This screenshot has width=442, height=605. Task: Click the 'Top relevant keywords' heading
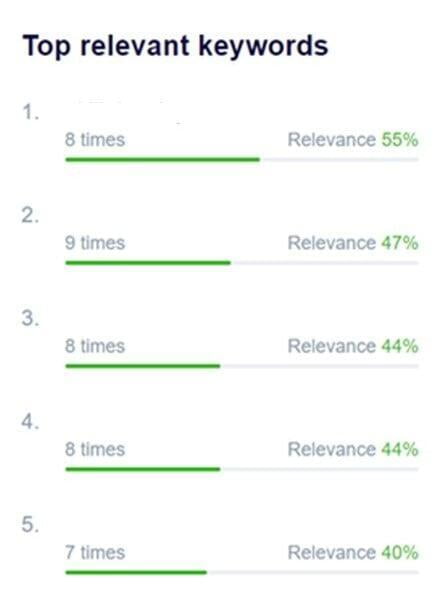pos(175,46)
